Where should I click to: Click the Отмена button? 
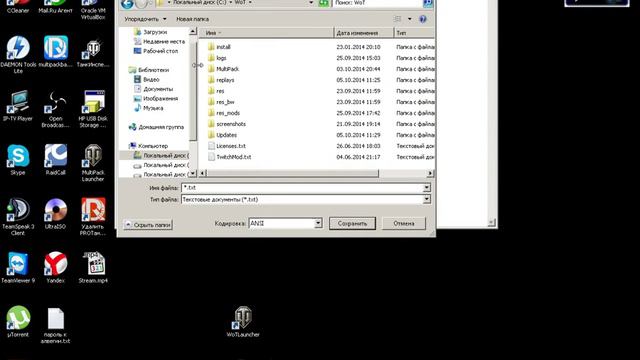pyautogui.click(x=404, y=224)
